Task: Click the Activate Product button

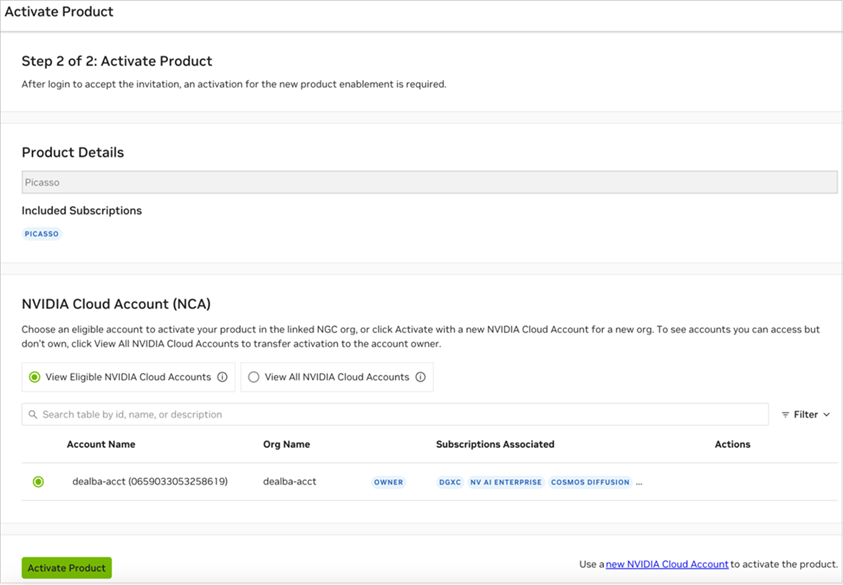Action: click(x=67, y=568)
